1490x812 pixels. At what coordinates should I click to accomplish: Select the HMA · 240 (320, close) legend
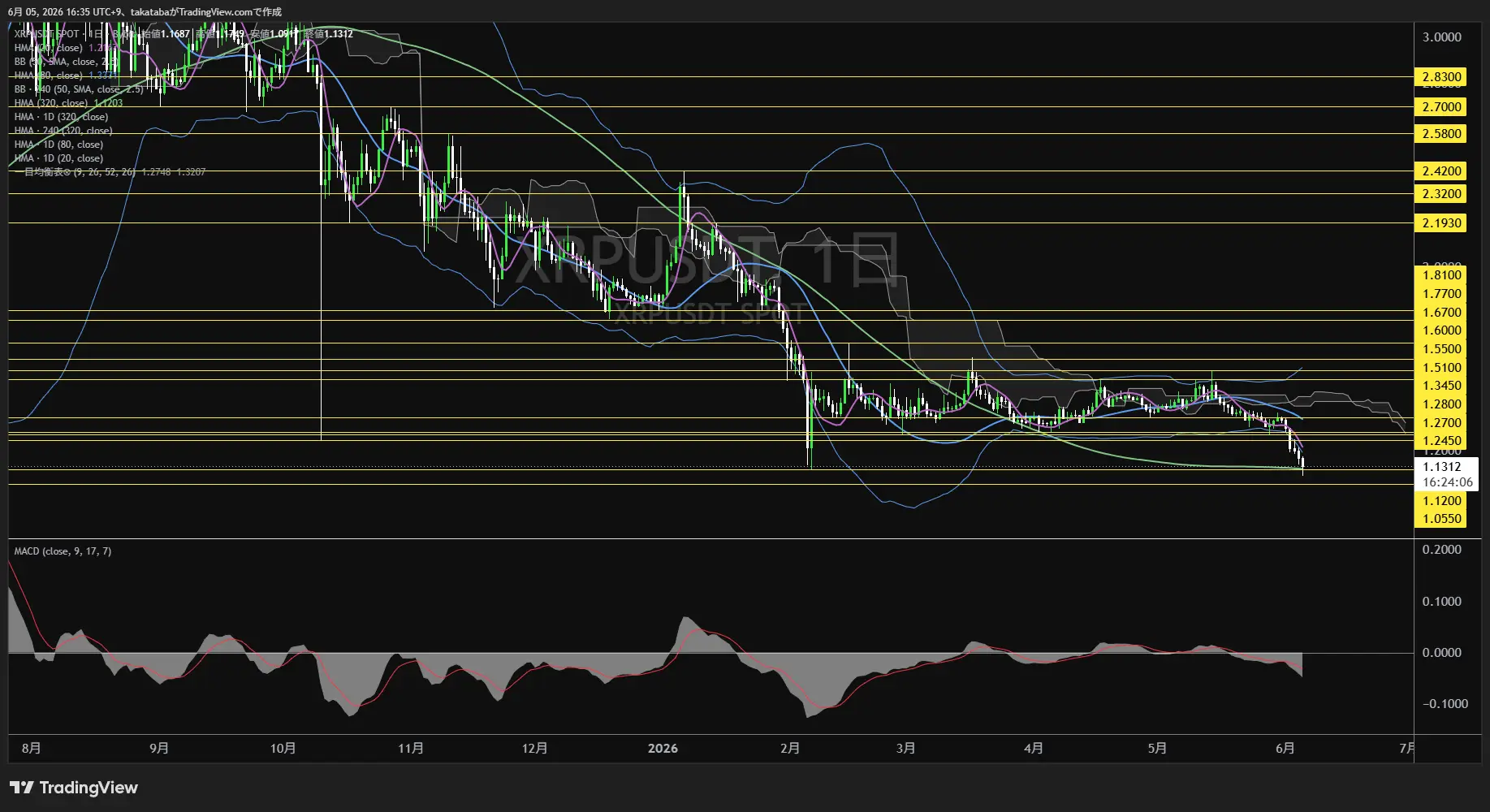pos(63,131)
